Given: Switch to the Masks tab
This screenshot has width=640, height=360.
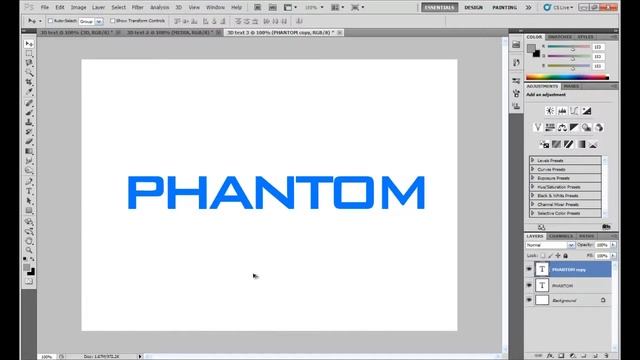Looking at the screenshot, I should [571, 87].
